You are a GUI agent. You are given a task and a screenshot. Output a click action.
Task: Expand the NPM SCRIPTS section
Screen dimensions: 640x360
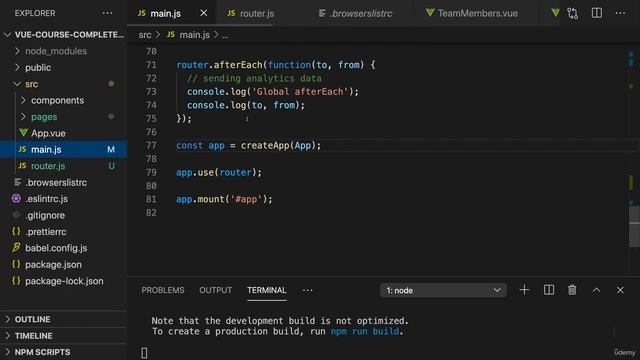(x=64, y=352)
